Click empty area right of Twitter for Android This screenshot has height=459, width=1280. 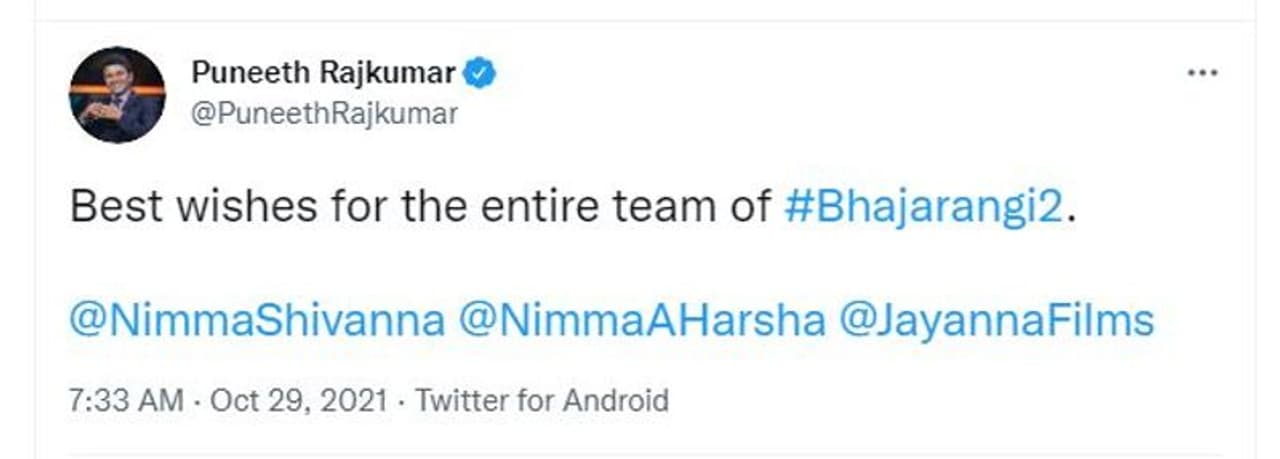[x=900, y=401]
